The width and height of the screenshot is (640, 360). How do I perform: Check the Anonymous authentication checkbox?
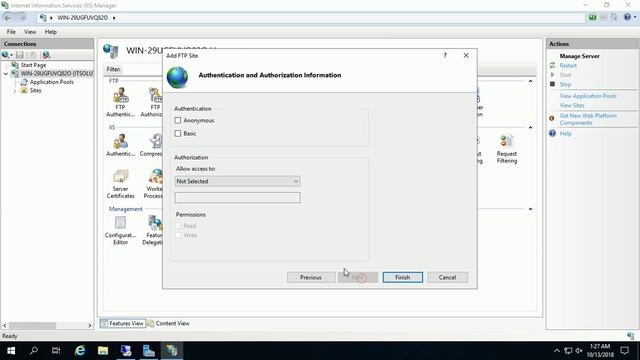point(178,120)
